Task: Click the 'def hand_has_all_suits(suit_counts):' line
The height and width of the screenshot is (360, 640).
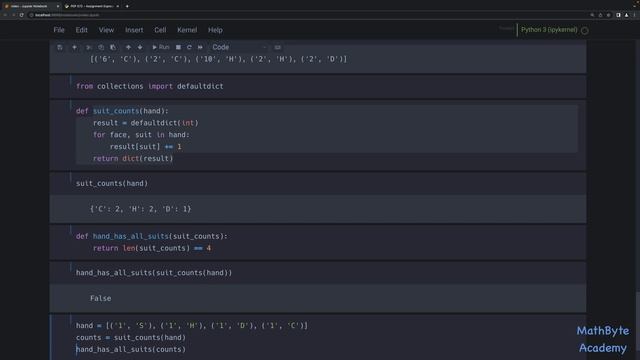Action: pos(151,236)
